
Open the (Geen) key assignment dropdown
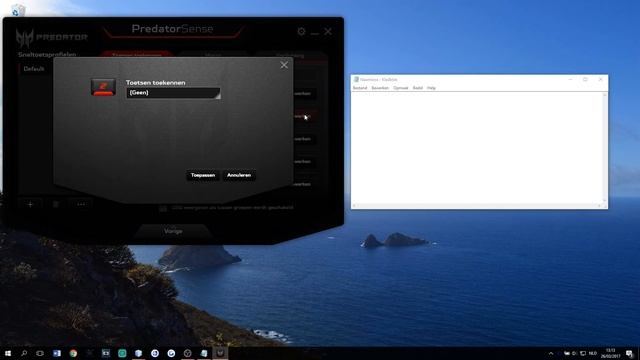point(173,93)
